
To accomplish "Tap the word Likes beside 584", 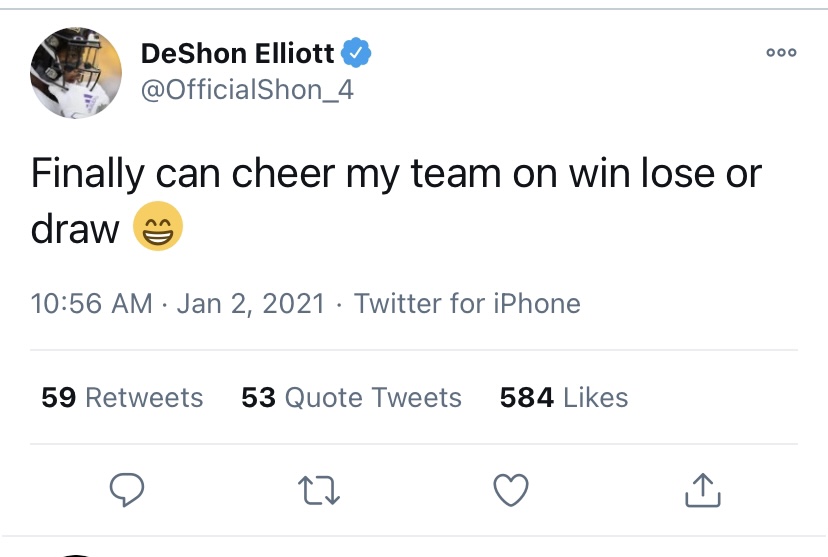I will click(x=596, y=397).
